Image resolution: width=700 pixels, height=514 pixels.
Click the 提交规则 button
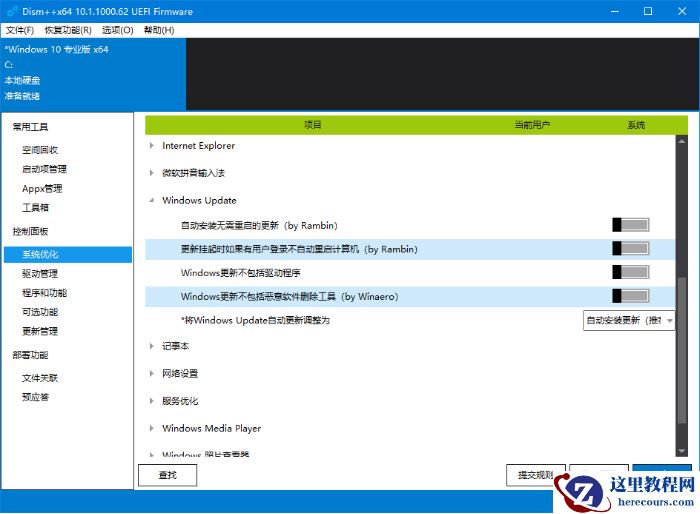535,475
